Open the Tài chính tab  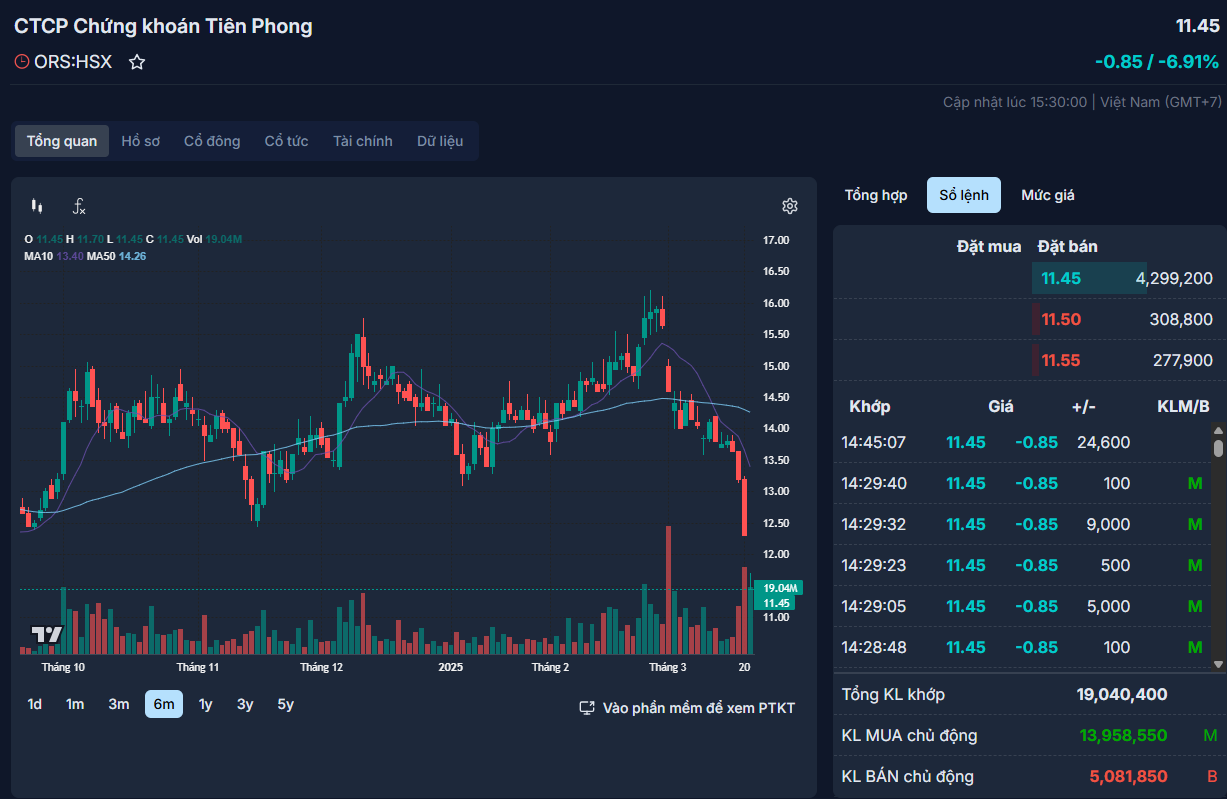pyautogui.click(x=362, y=141)
